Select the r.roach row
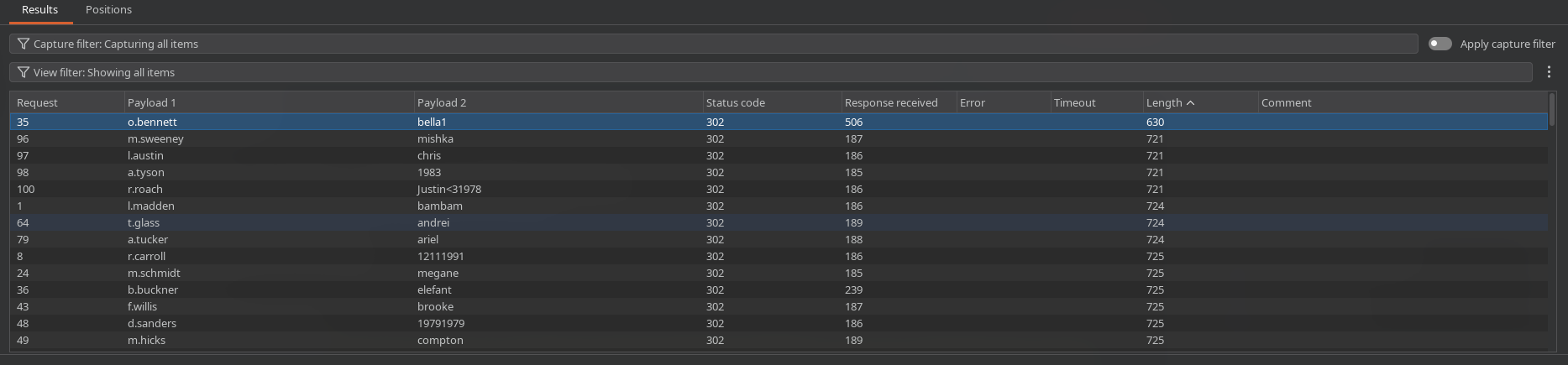1568x365 pixels. (x=779, y=189)
